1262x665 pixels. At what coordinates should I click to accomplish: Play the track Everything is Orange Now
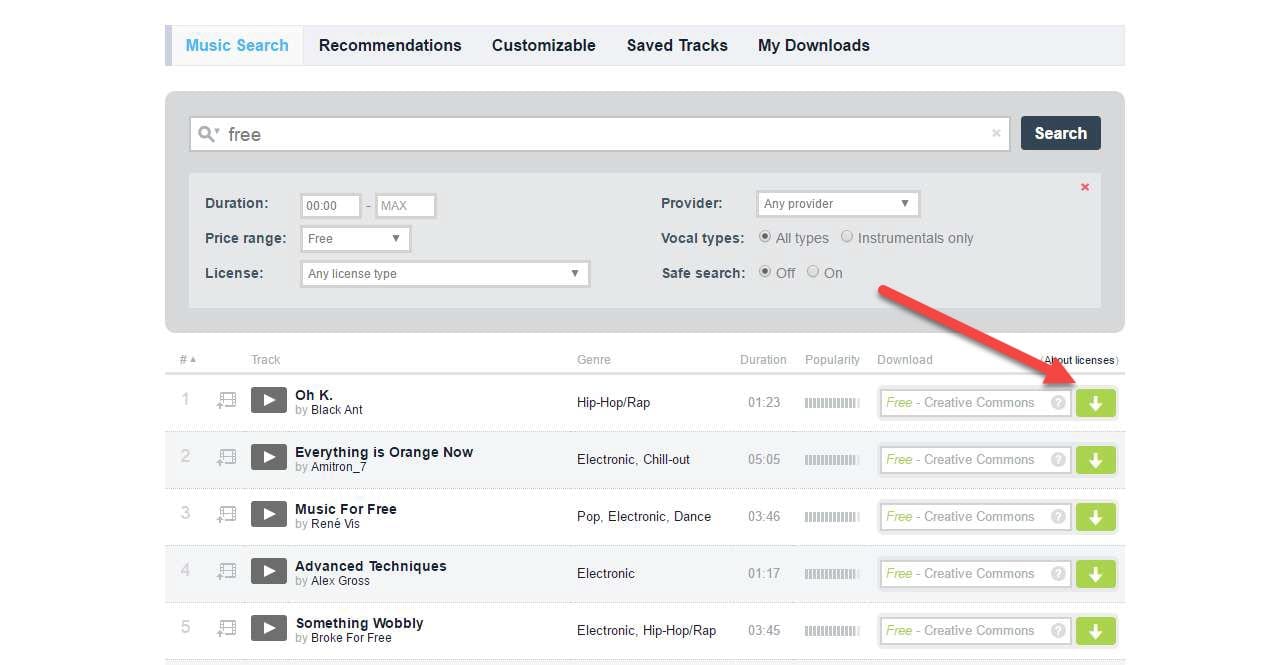pyautogui.click(x=268, y=457)
